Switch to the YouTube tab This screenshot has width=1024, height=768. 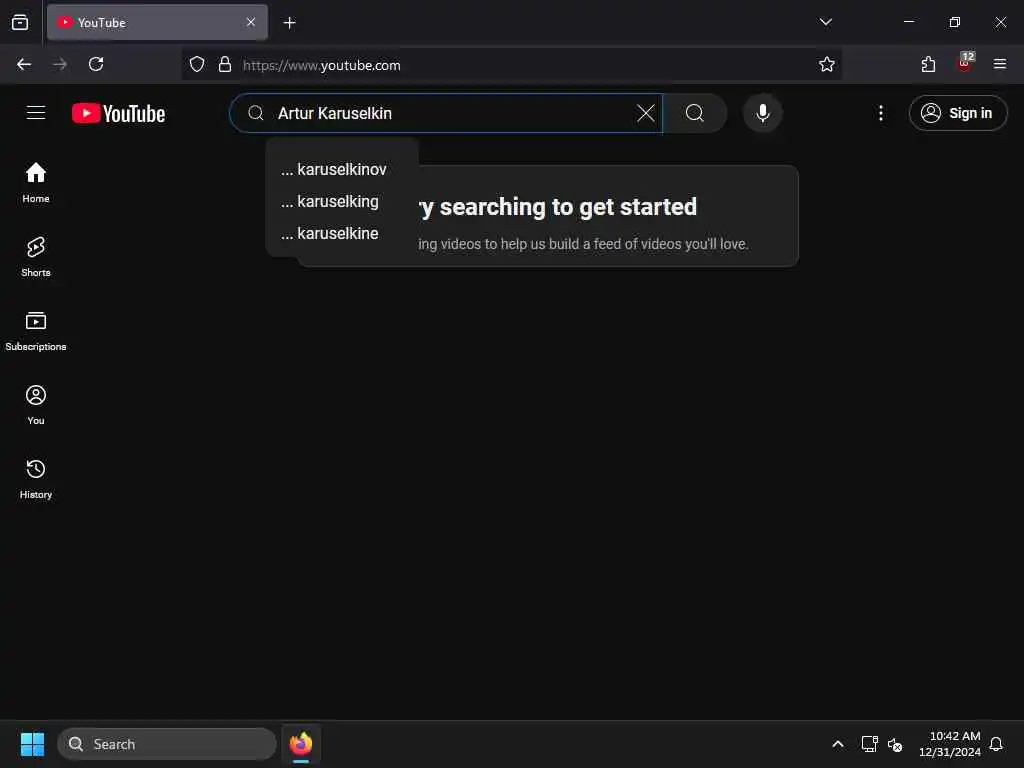(x=157, y=22)
